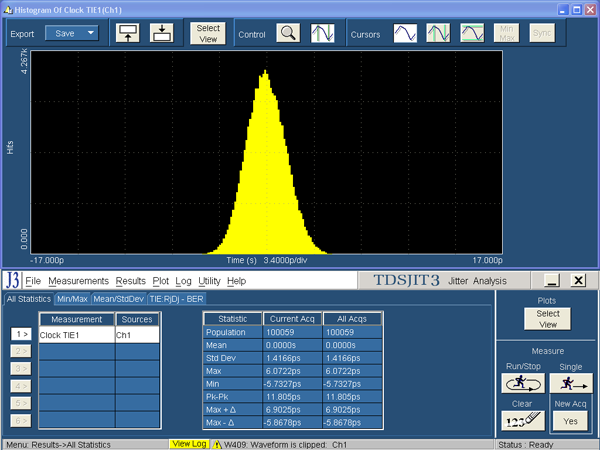The image size is (600, 450).
Task: Click Select View in histogram toolbar
Action: [208, 33]
